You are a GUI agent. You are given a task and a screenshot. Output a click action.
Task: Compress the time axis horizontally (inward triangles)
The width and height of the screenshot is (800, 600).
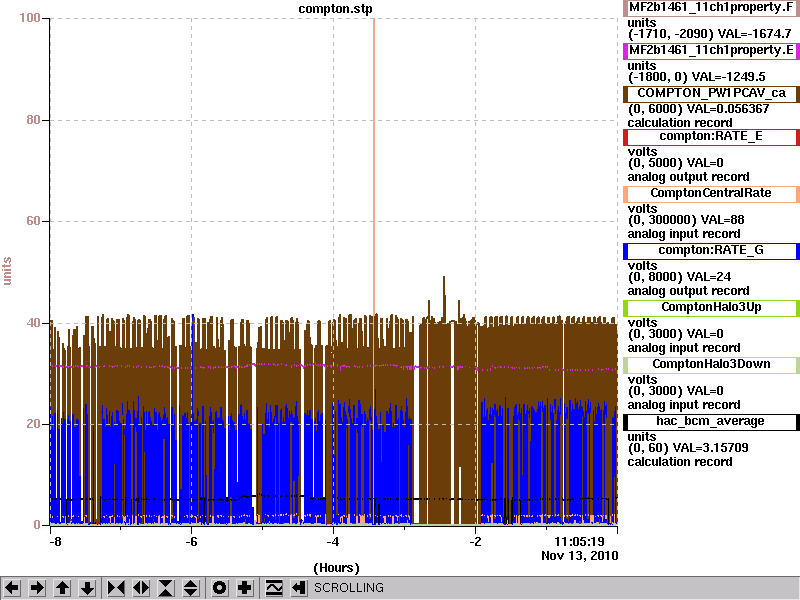pos(116,588)
